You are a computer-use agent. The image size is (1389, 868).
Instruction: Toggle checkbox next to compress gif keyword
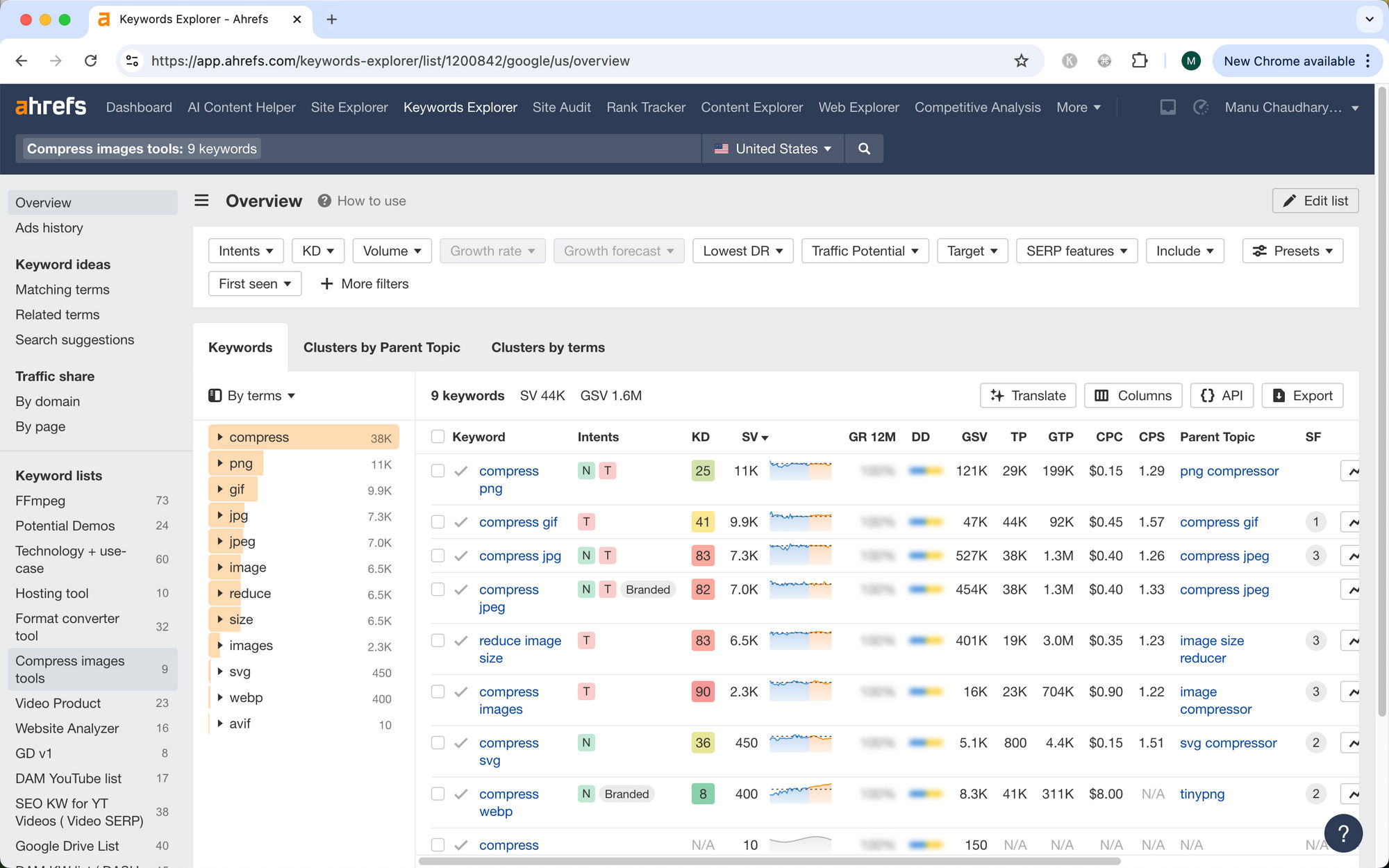click(436, 521)
